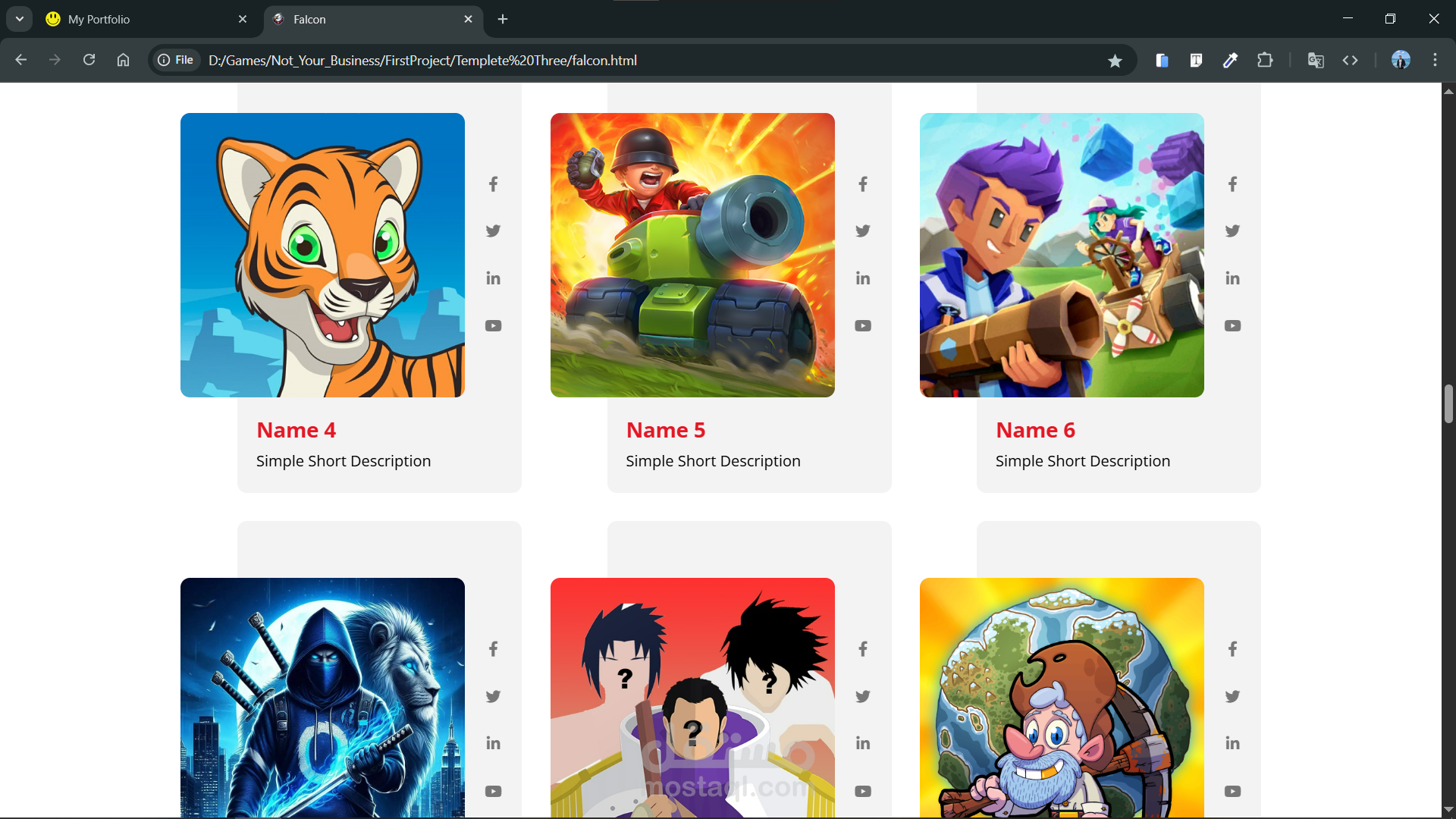This screenshot has height=819, width=1456.
Task: Select the Falcon tab
Action: coord(372,19)
